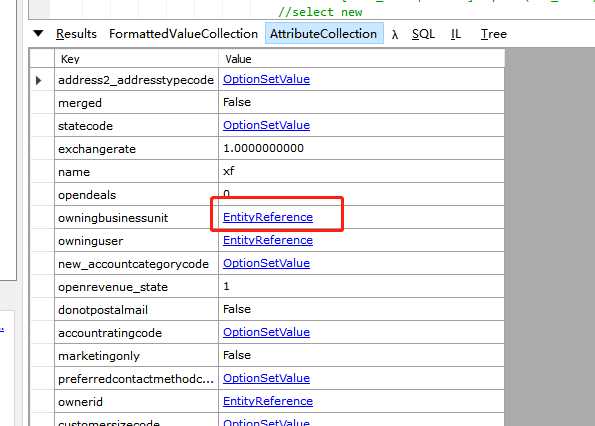Open OptionSetValue link for address2_addresstypecode
The image size is (595, 426).
click(266, 79)
